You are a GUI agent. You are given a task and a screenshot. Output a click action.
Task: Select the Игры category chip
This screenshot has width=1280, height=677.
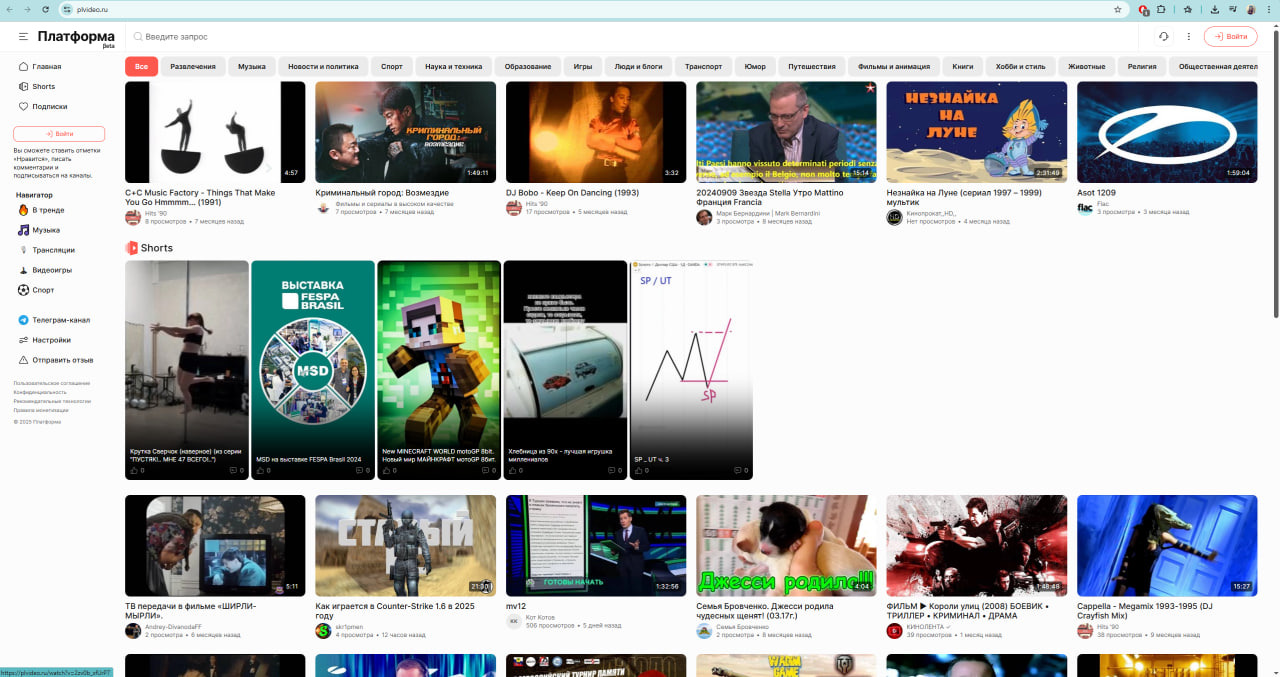(x=583, y=67)
